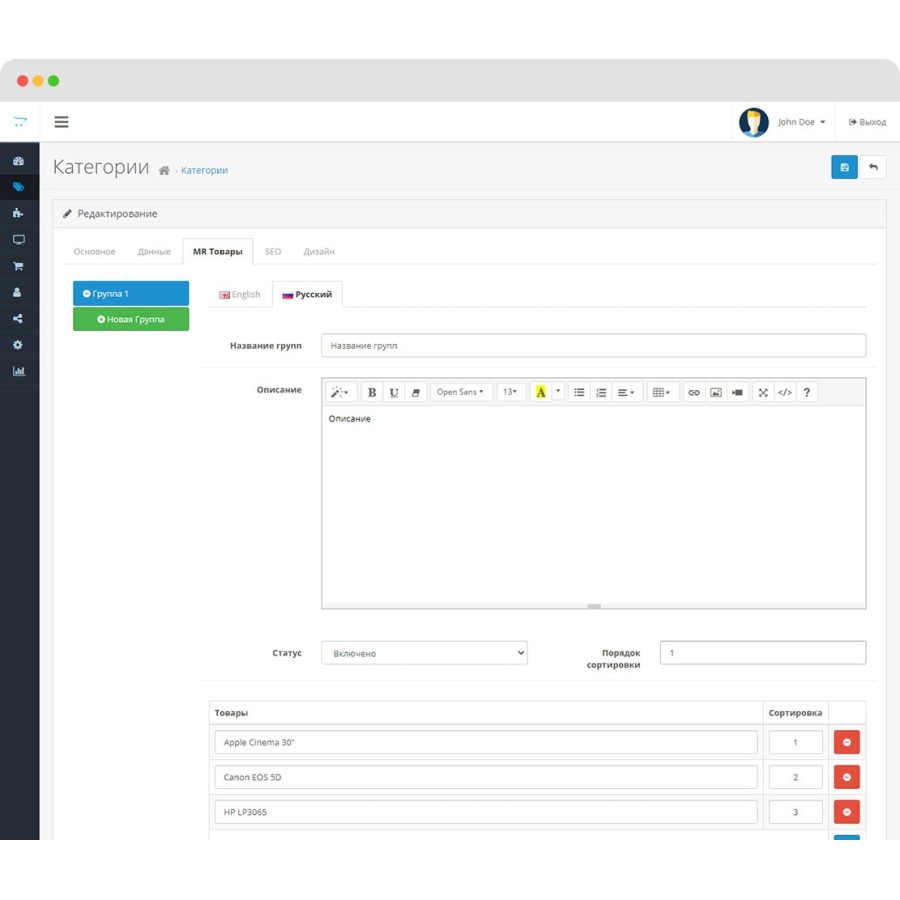Switch to the Дизайн tab
The width and height of the screenshot is (900, 900).
pyautogui.click(x=319, y=251)
